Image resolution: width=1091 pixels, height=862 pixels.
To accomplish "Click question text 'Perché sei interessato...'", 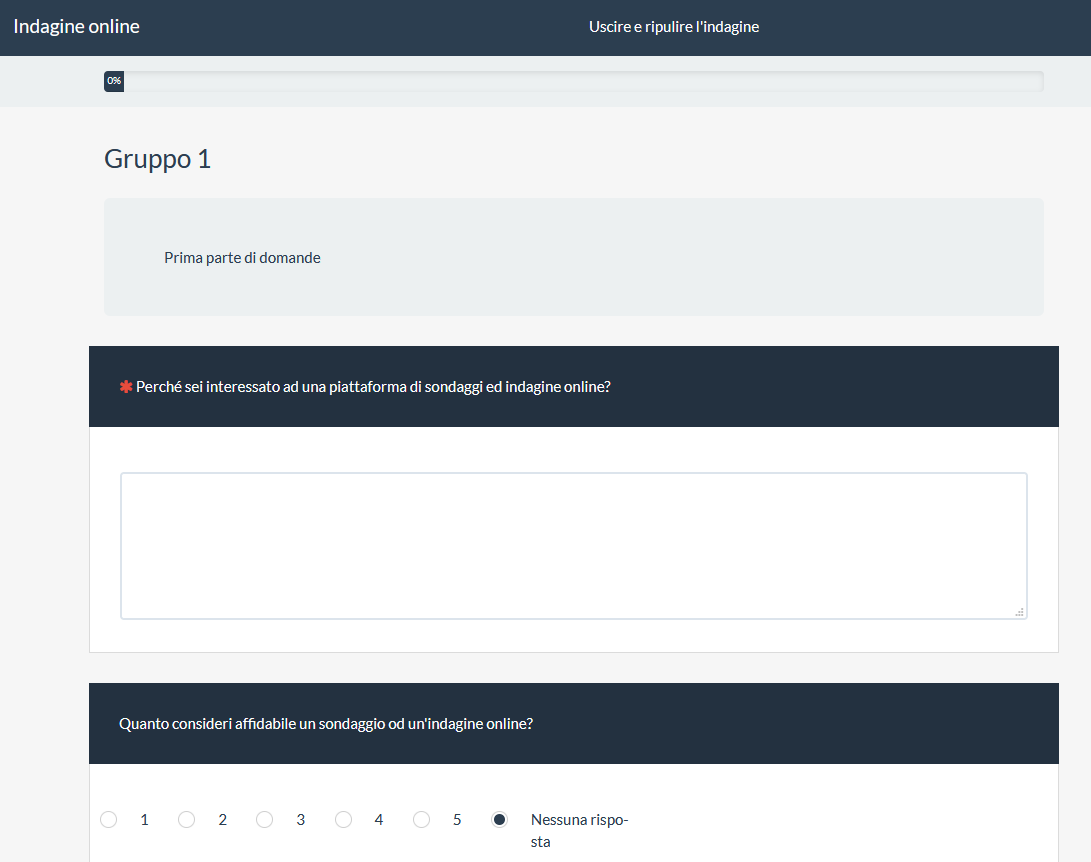I will point(373,387).
